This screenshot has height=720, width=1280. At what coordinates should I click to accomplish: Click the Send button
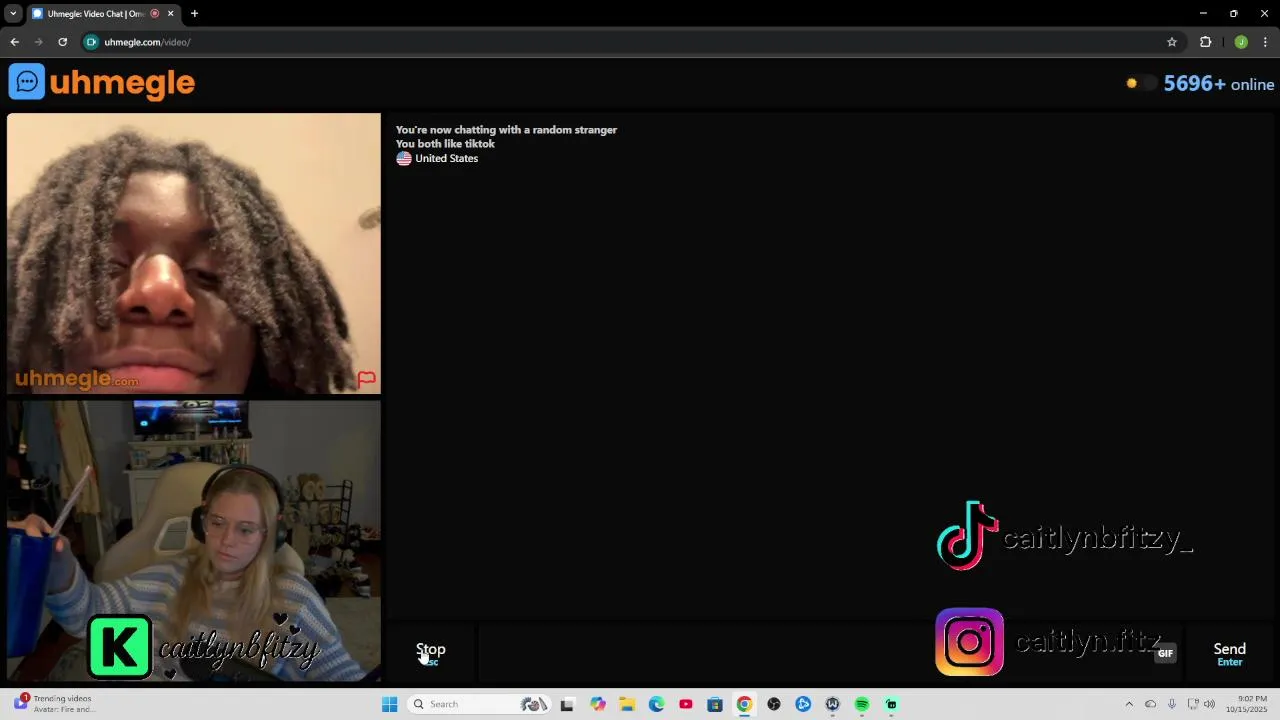1229,654
